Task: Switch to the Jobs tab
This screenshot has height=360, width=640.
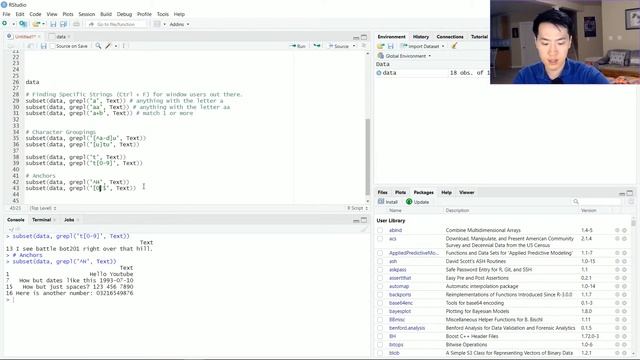Action: (69, 220)
